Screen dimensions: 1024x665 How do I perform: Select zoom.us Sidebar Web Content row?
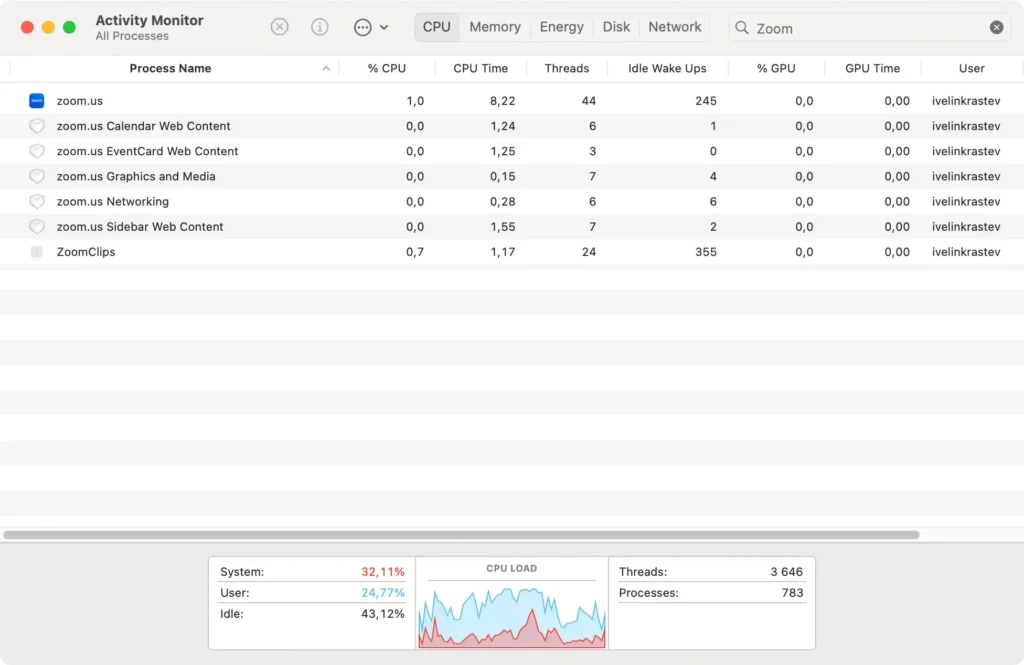512,227
